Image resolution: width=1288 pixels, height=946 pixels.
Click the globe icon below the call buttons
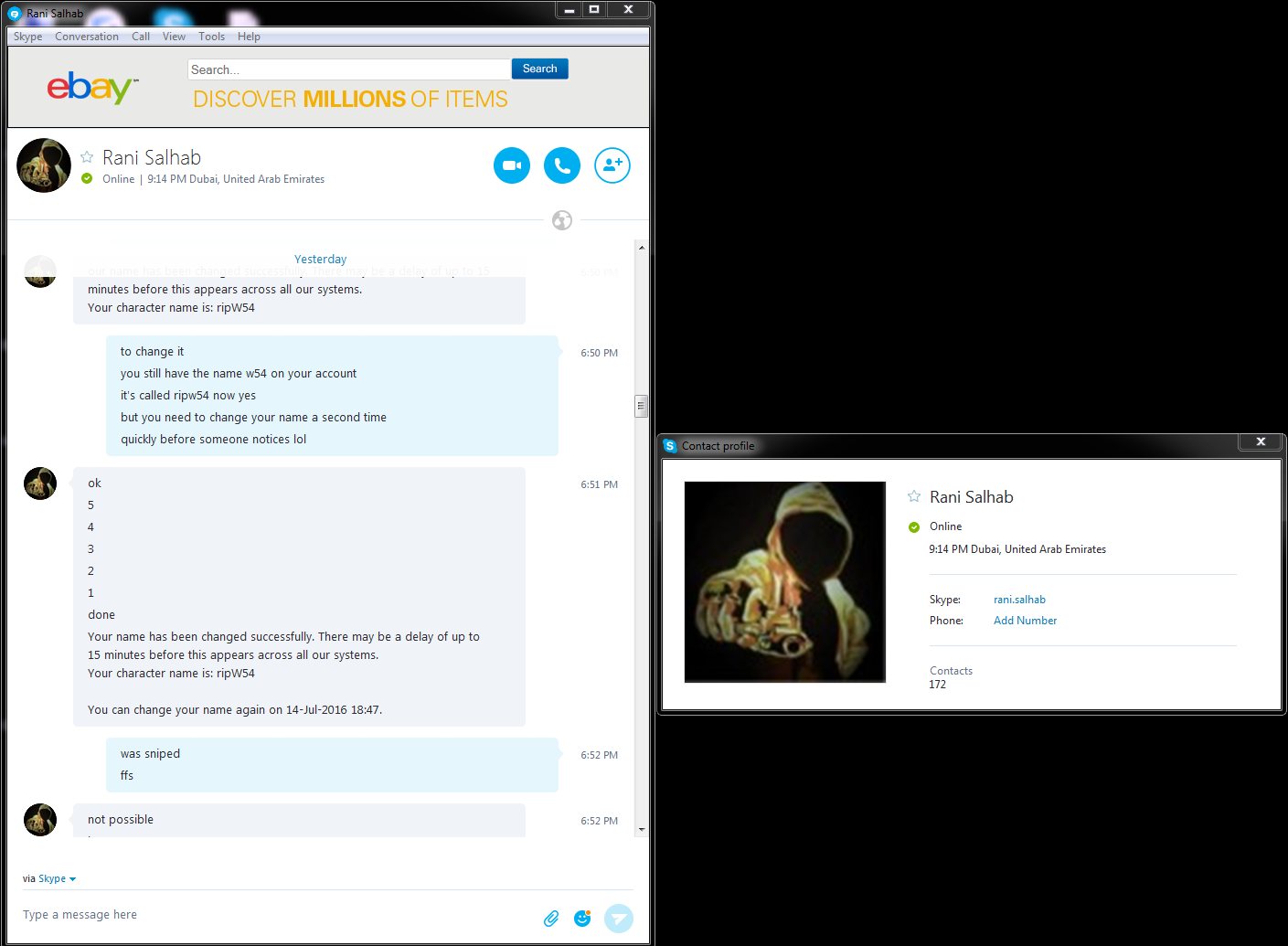(x=562, y=220)
